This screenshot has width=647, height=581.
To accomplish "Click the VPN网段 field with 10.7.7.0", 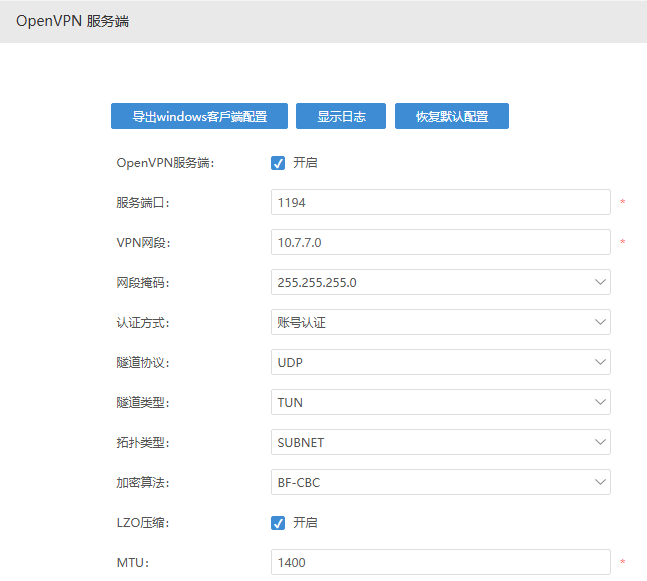I will [440, 242].
